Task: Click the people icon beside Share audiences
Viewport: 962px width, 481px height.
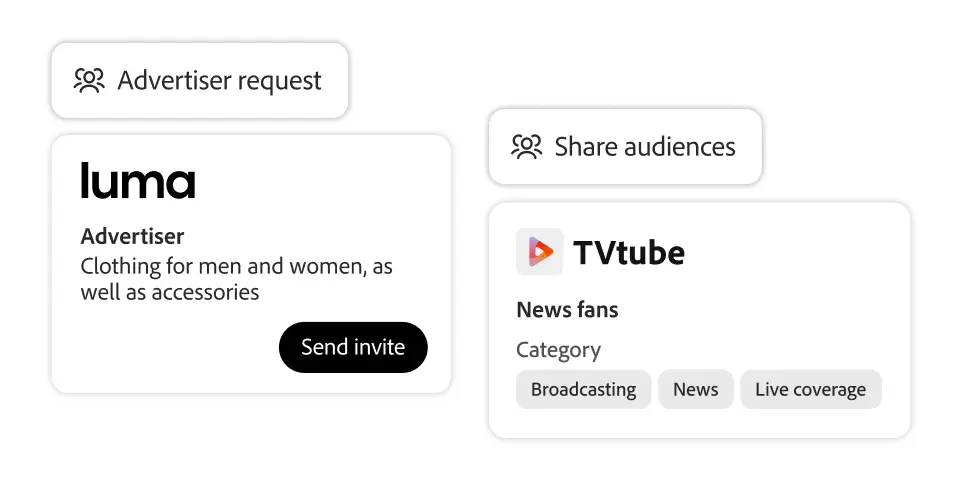Action: point(526,147)
